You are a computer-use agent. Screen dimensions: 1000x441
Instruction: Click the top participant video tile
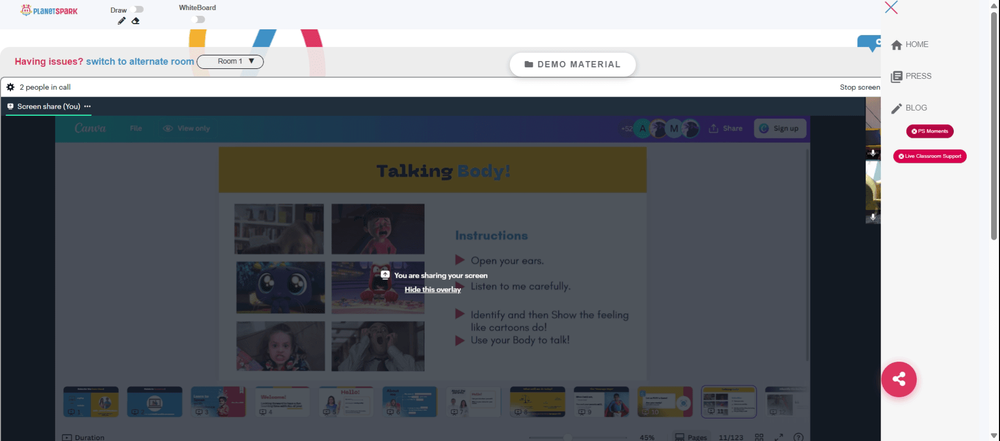coord(873,128)
